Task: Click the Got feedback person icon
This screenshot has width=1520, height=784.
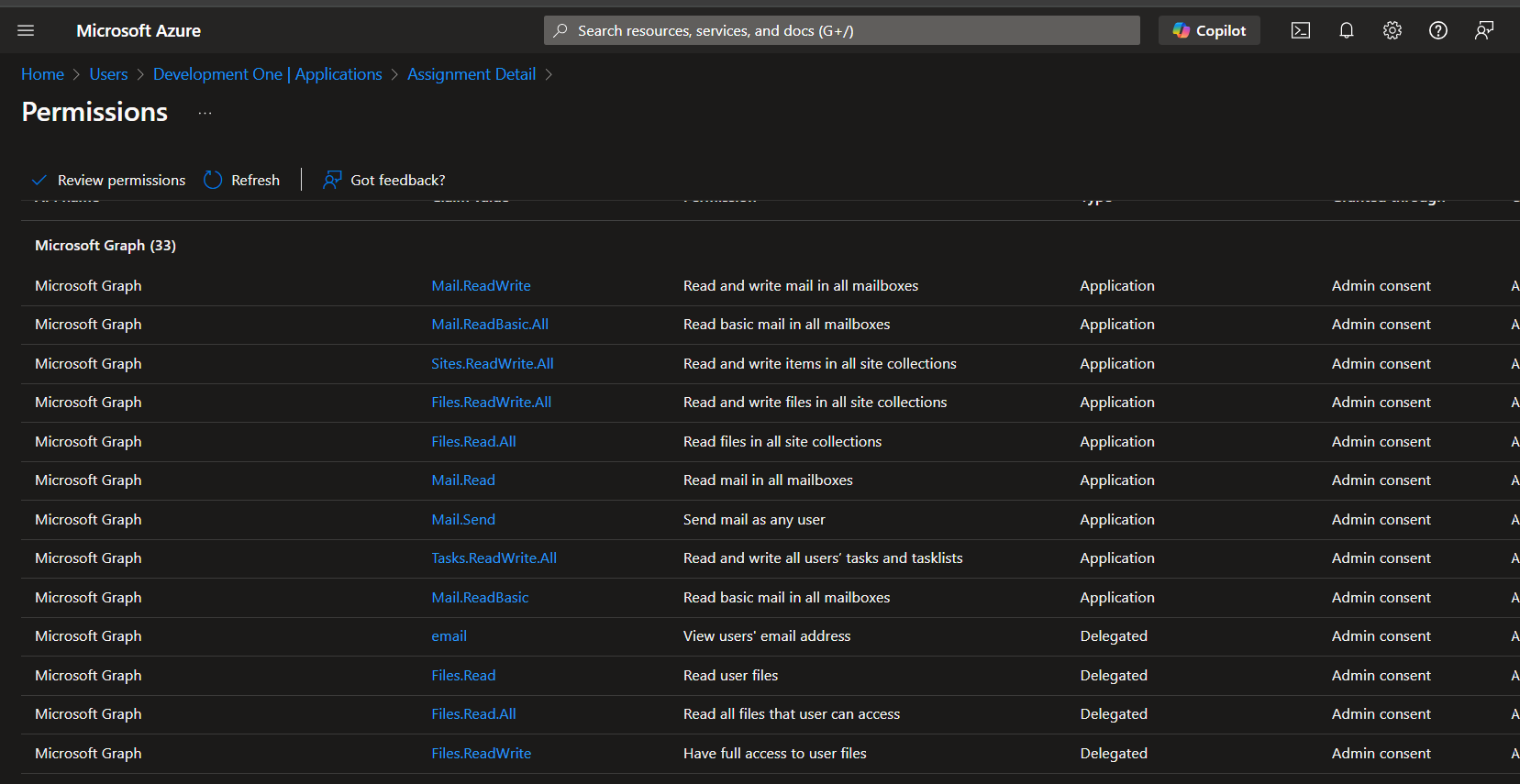Action: [x=332, y=180]
